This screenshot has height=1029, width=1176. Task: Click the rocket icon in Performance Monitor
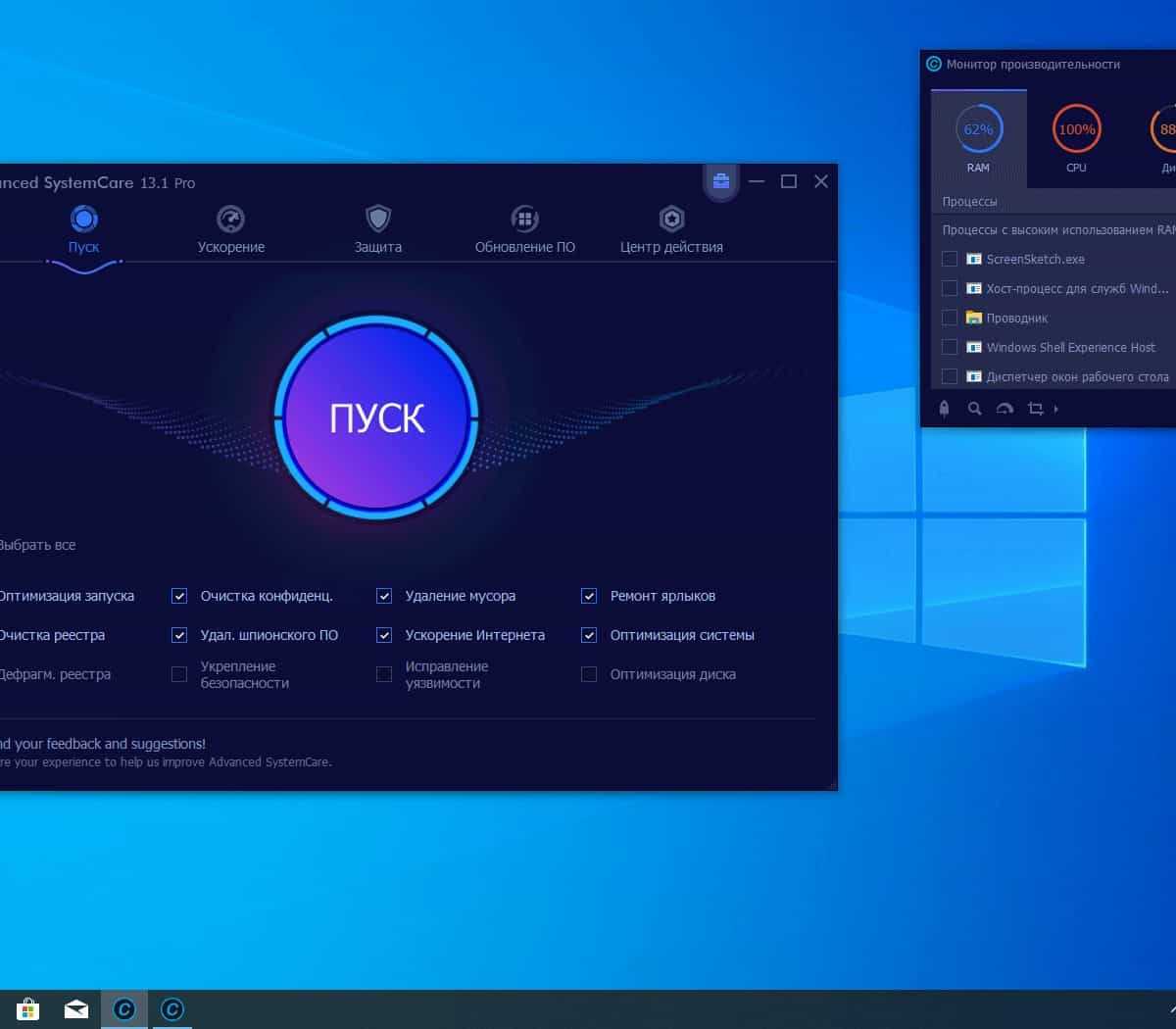(x=945, y=409)
